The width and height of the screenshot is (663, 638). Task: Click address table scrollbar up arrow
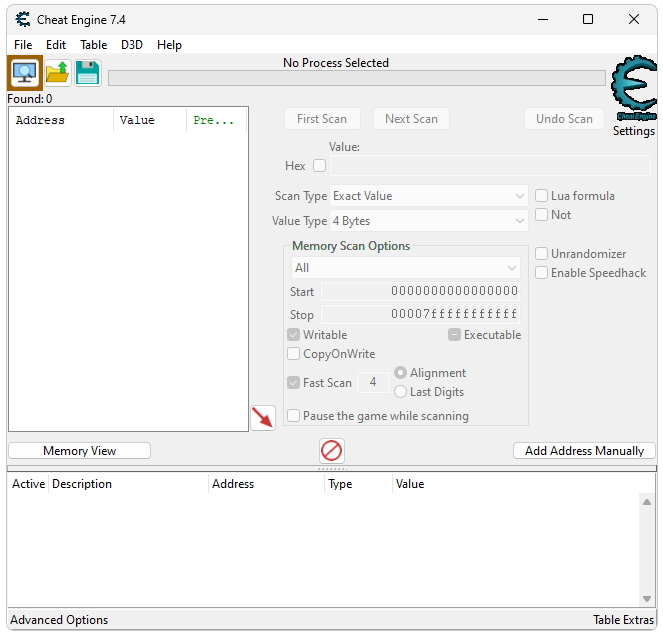(647, 502)
